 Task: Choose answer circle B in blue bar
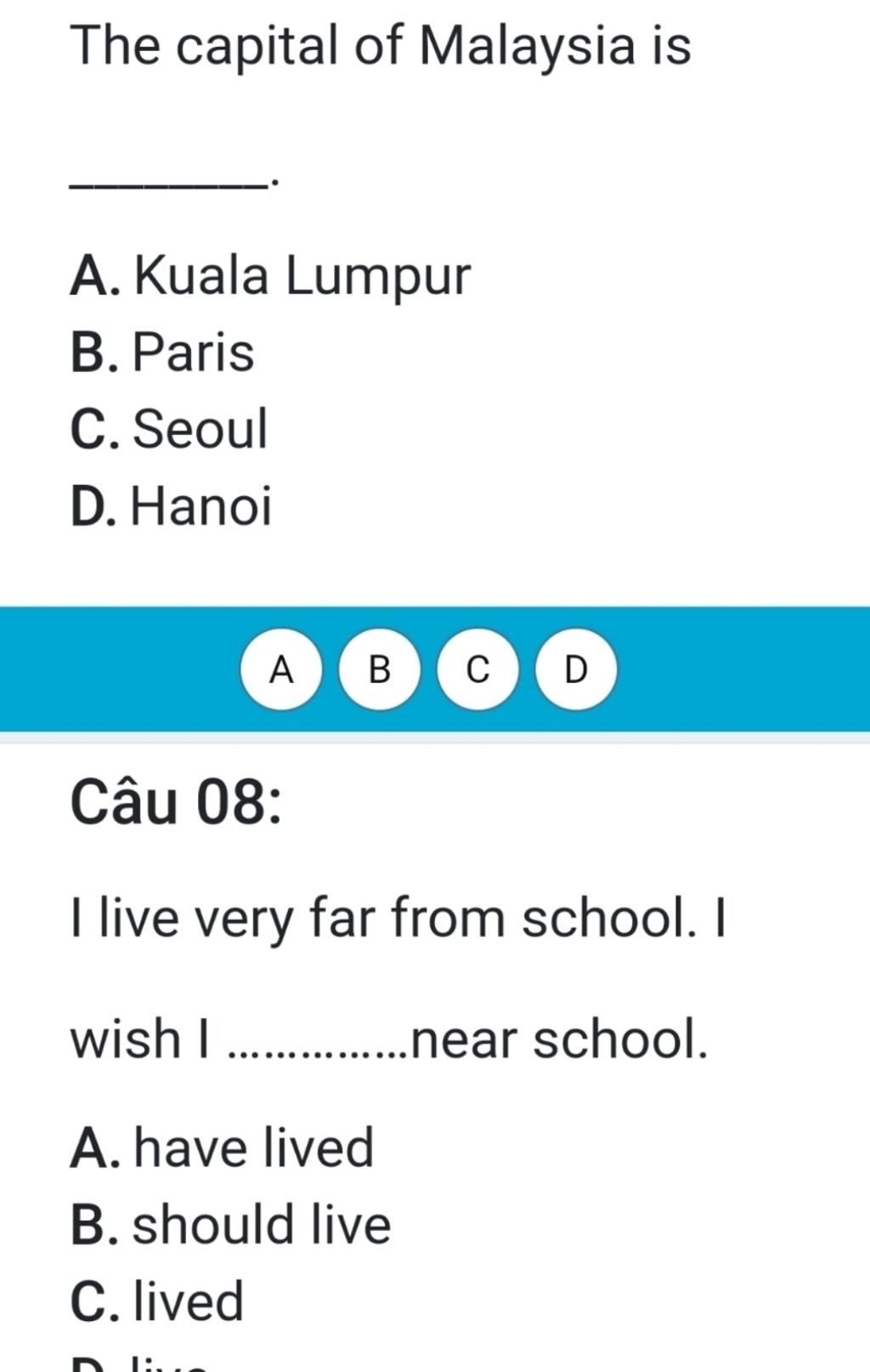coord(380,669)
